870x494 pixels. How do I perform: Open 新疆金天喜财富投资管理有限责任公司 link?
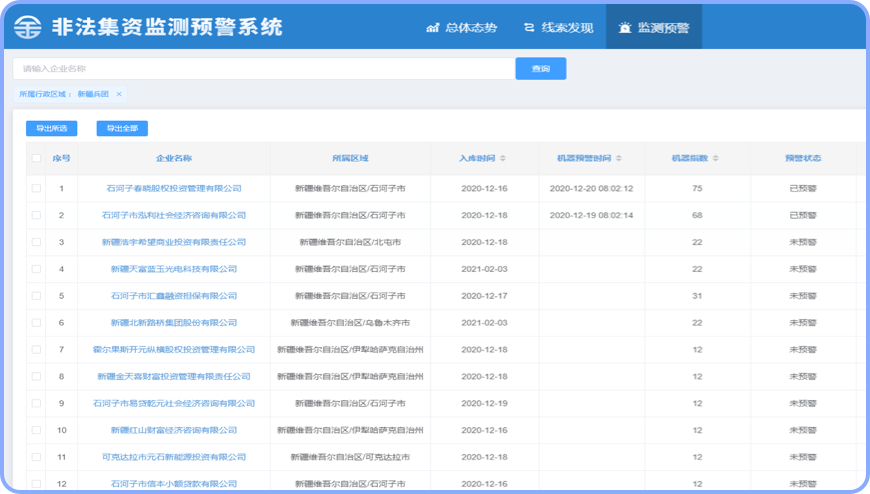pos(174,376)
